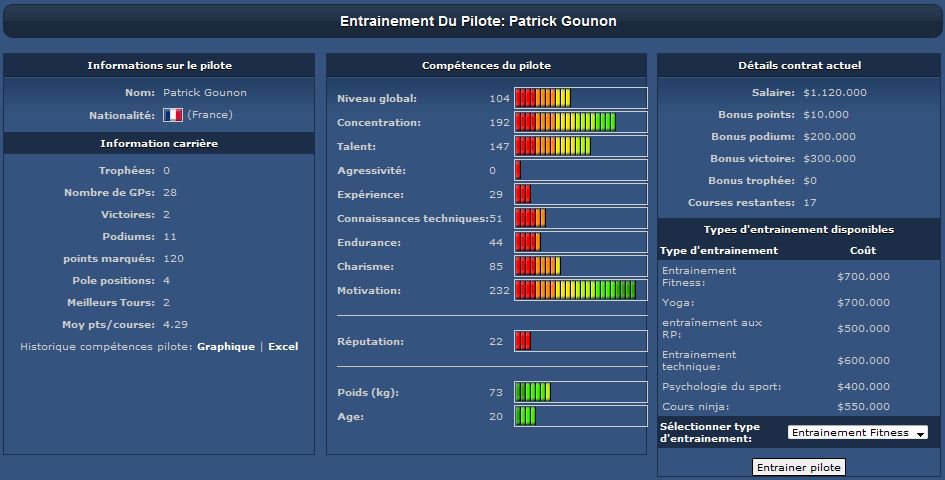This screenshot has height=480, width=945.
Task: Click the Connaissances techniques skill bar
Action: (581, 218)
